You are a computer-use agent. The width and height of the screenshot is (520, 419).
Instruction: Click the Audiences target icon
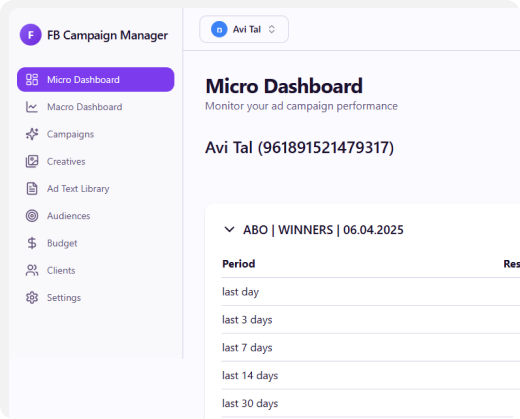(32, 216)
